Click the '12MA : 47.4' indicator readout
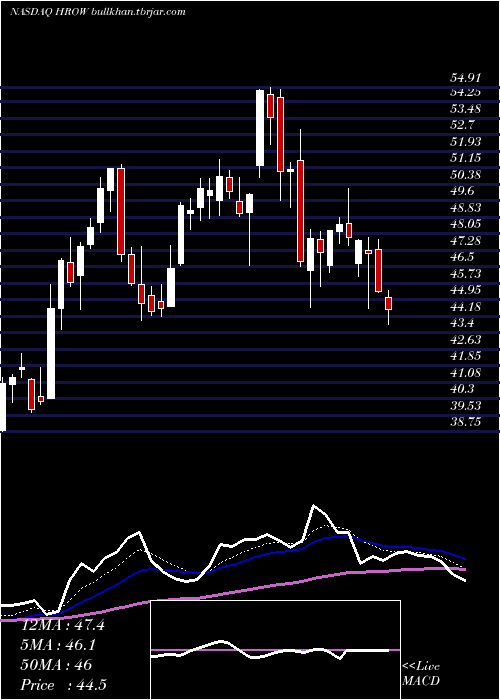The width and height of the screenshot is (500, 700). tap(63, 625)
